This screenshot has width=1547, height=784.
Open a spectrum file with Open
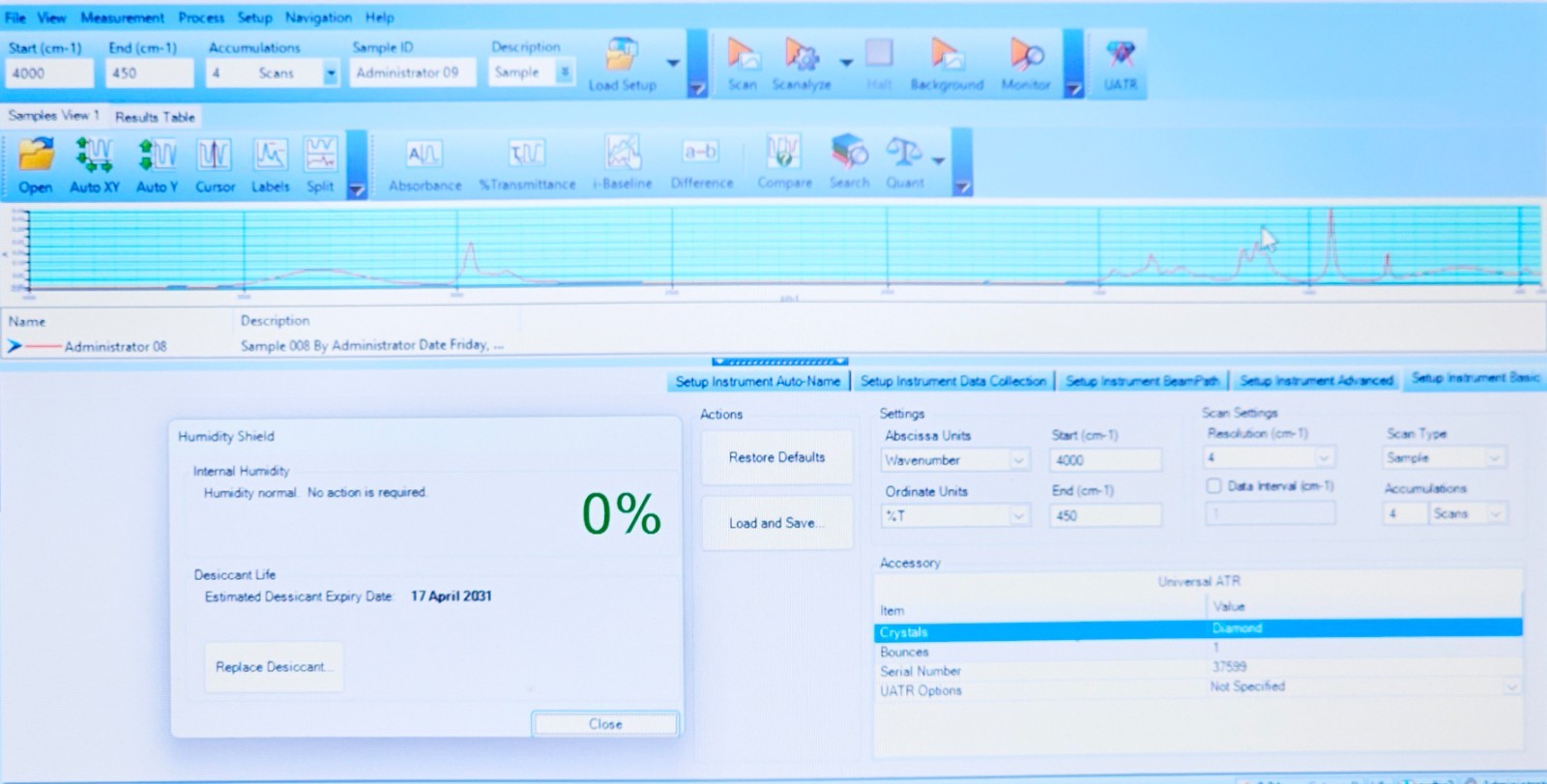pyautogui.click(x=36, y=164)
